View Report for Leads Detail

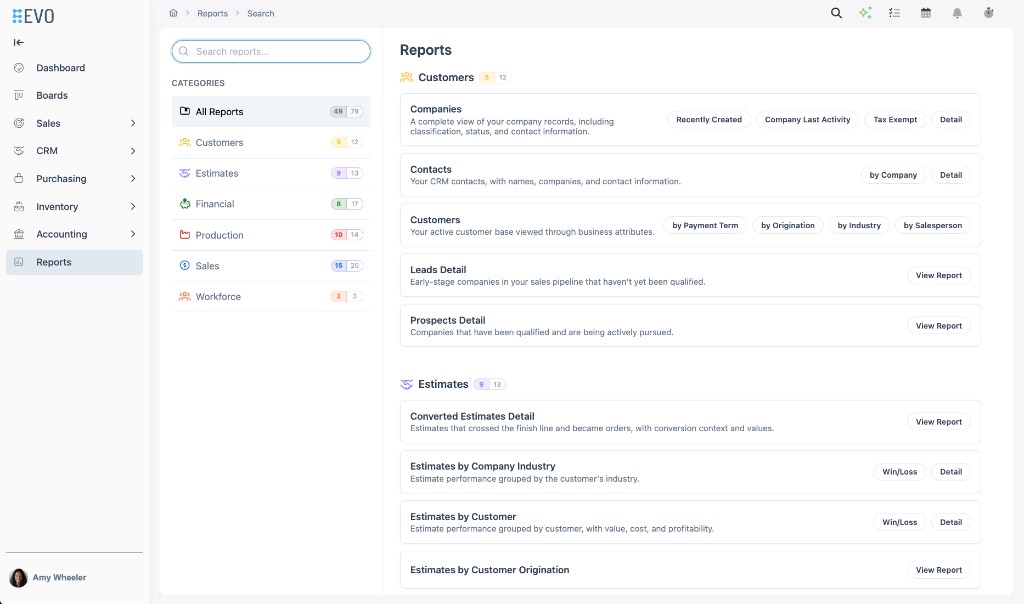(x=938, y=276)
